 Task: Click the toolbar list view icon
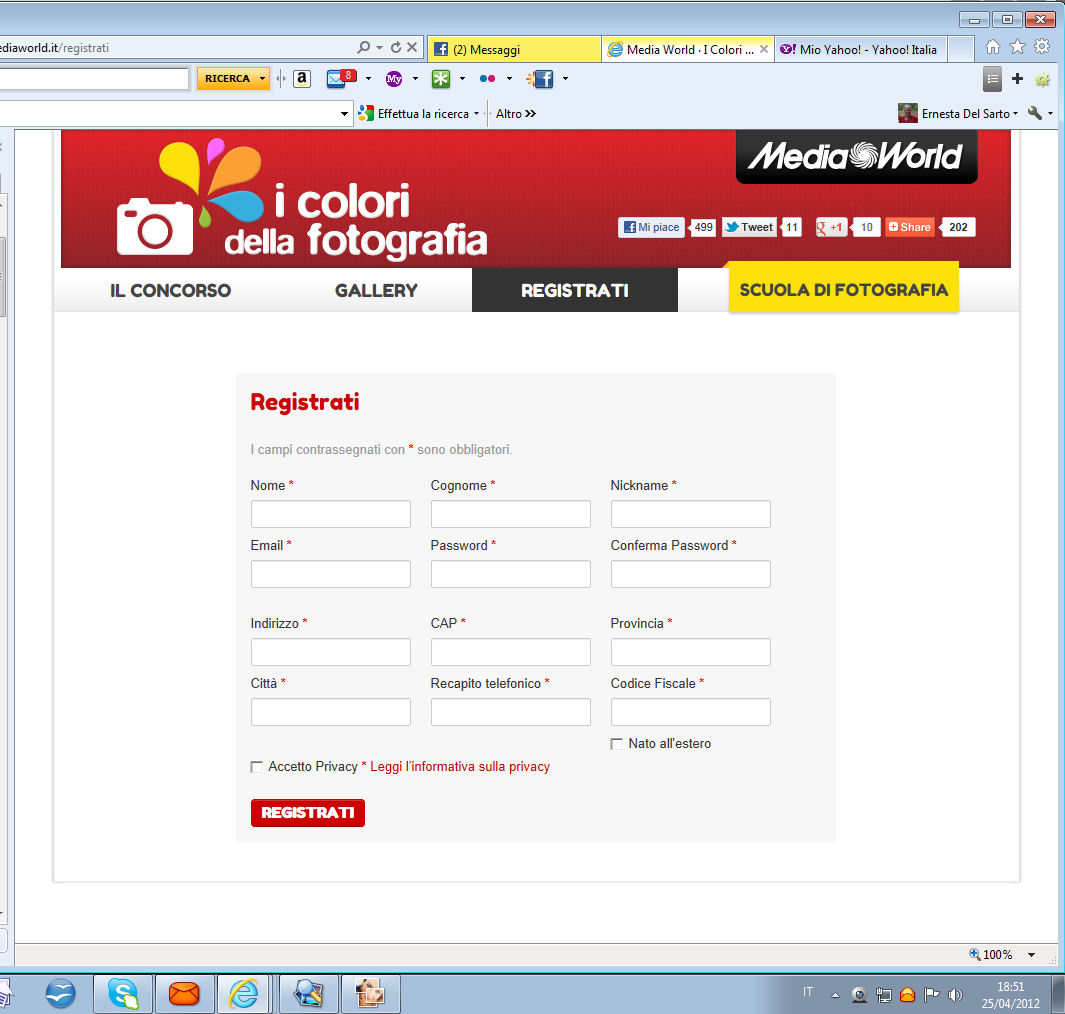click(x=992, y=79)
